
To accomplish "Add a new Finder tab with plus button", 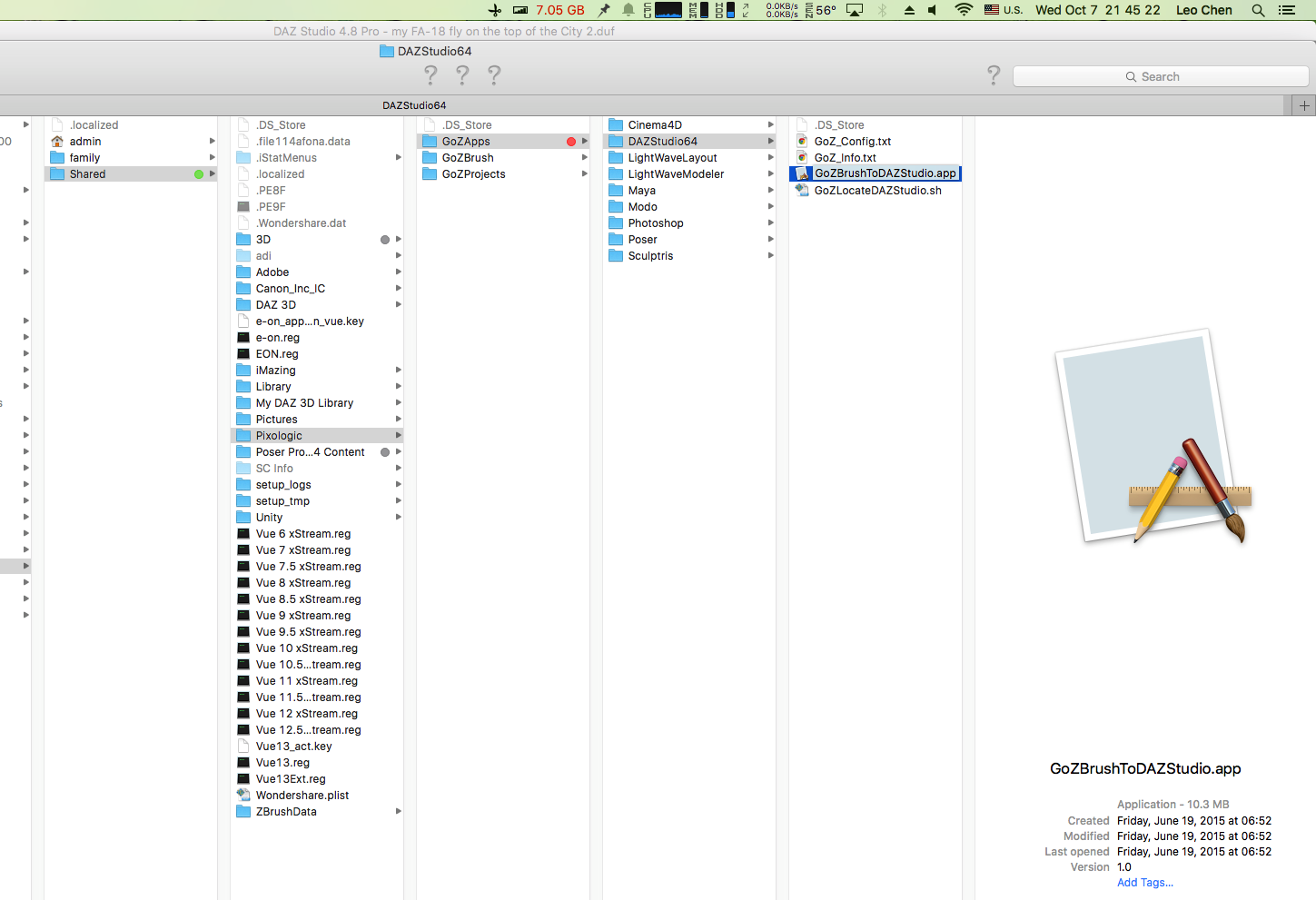I will tap(1304, 105).
